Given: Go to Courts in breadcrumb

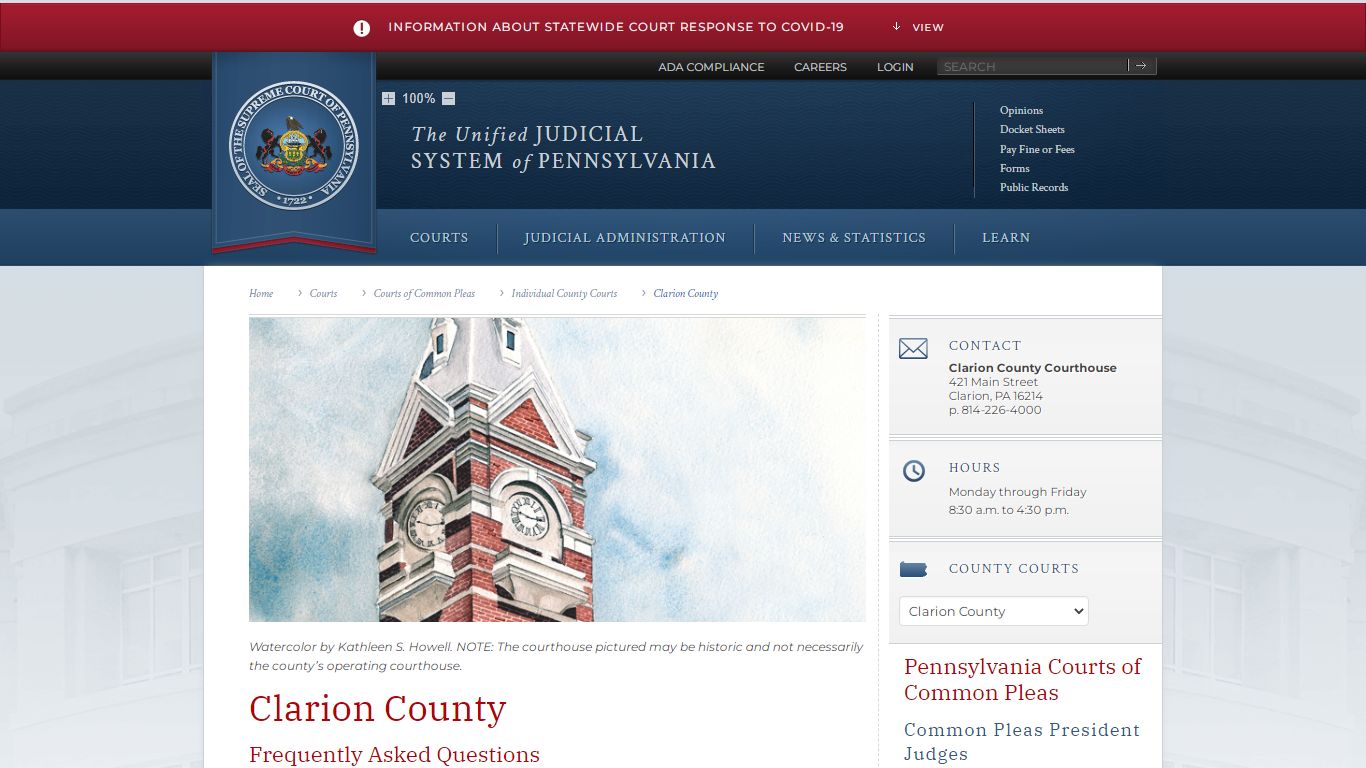Looking at the screenshot, I should click(x=323, y=293).
